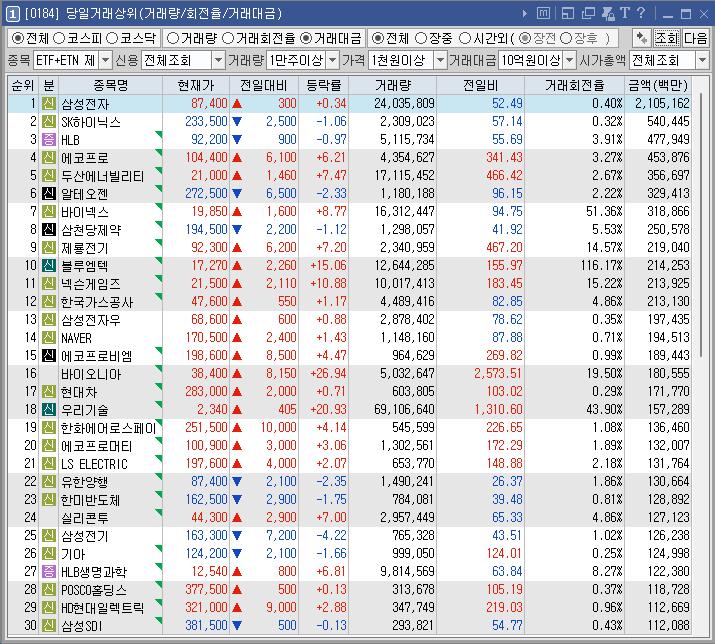The width and height of the screenshot is (715, 644).
Task: Open the LS ELECTRIC stock name
Action: [x=94, y=464]
